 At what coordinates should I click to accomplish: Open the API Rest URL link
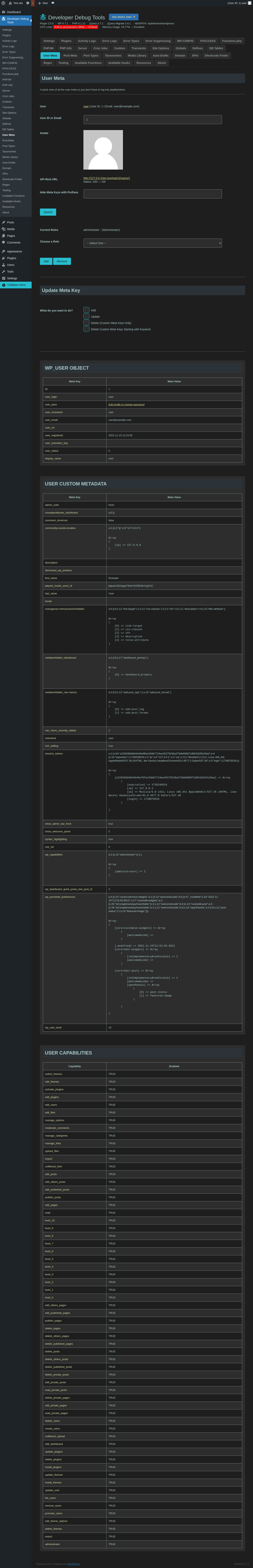(106, 178)
